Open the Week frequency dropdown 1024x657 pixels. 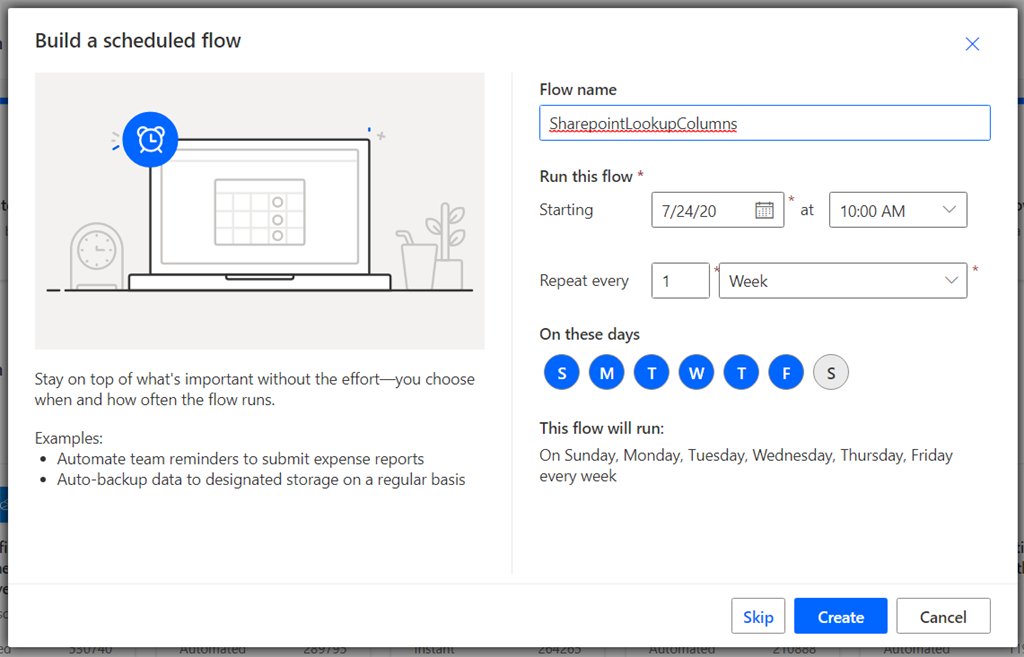coord(842,281)
